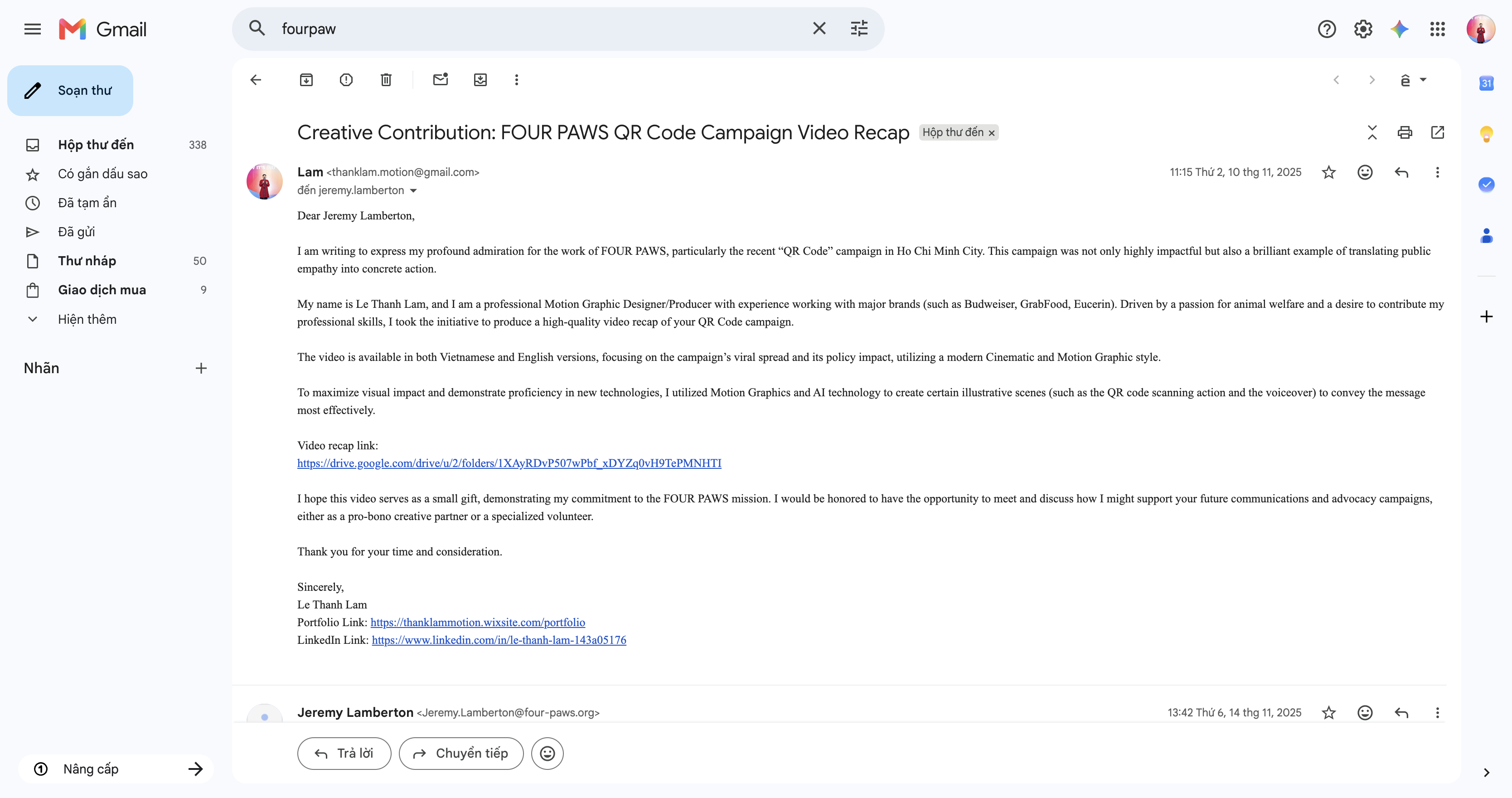Open Google Tasks side panel
This screenshot has width=1512, height=798.
click(1486, 185)
